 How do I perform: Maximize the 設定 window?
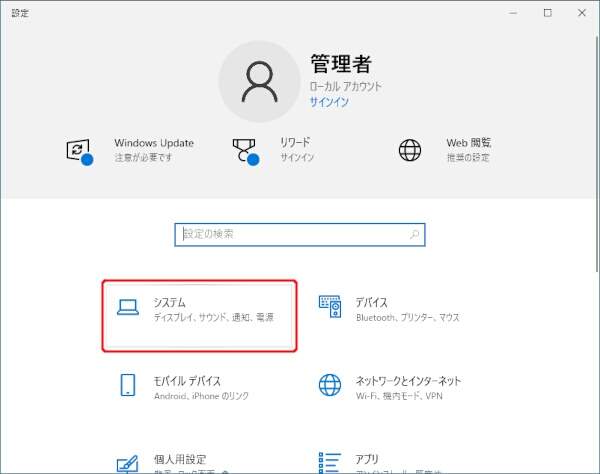pos(548,13)
